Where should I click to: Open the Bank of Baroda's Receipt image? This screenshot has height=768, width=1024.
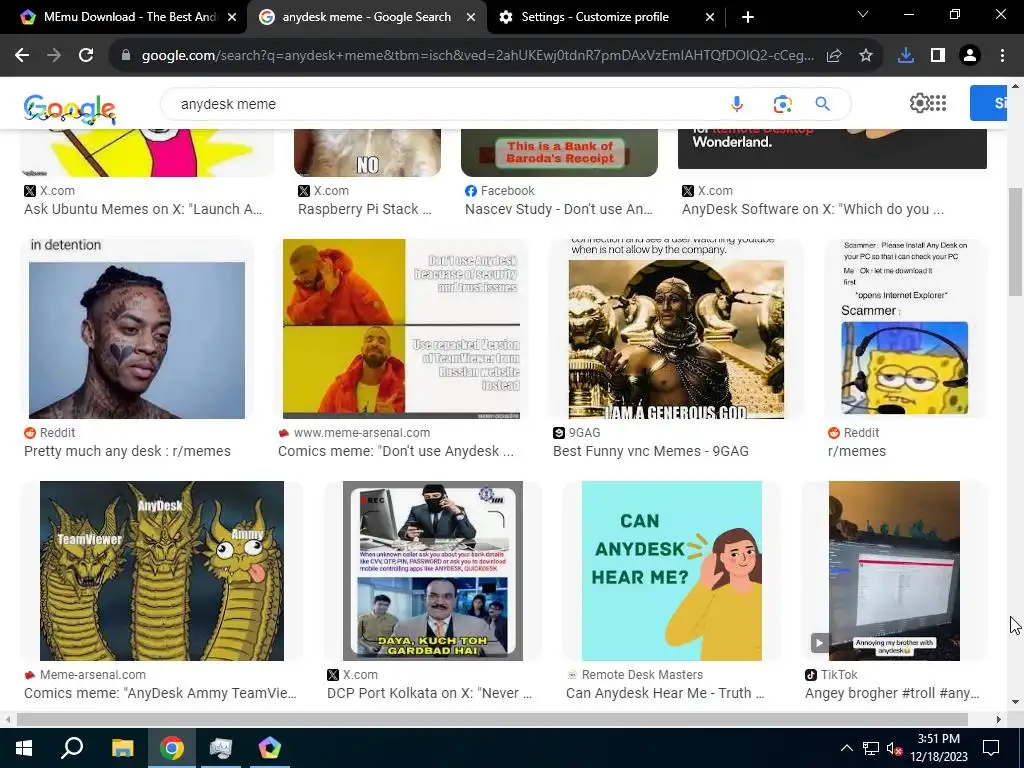pyautogui.click(x=559, y=153)
